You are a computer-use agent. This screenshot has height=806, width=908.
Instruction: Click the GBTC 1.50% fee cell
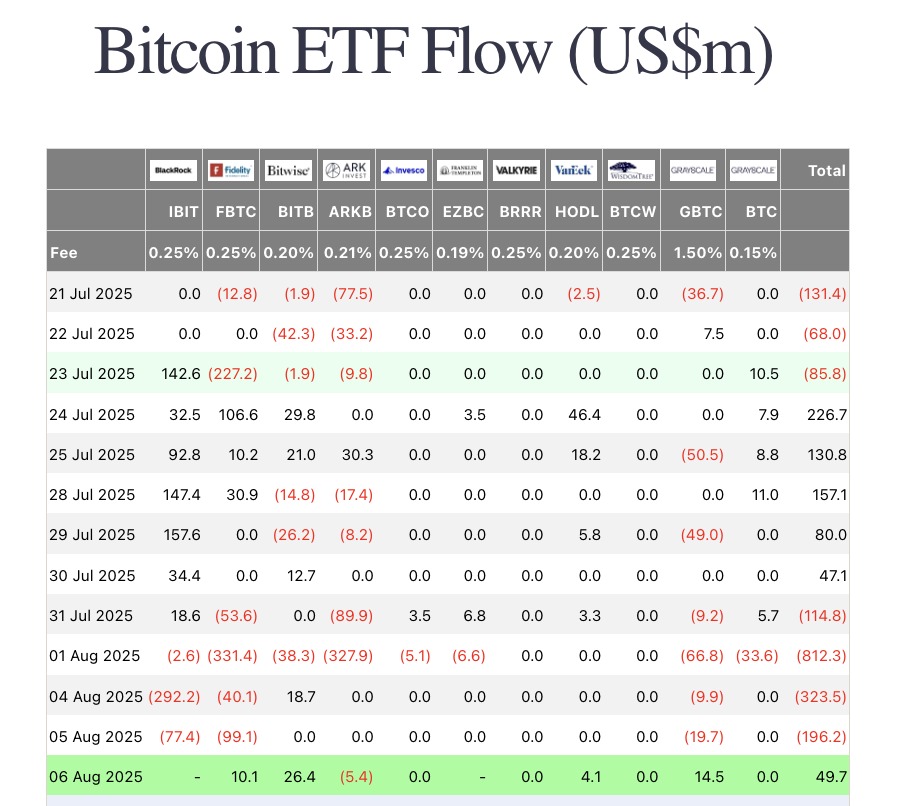(x=698, y=253)
